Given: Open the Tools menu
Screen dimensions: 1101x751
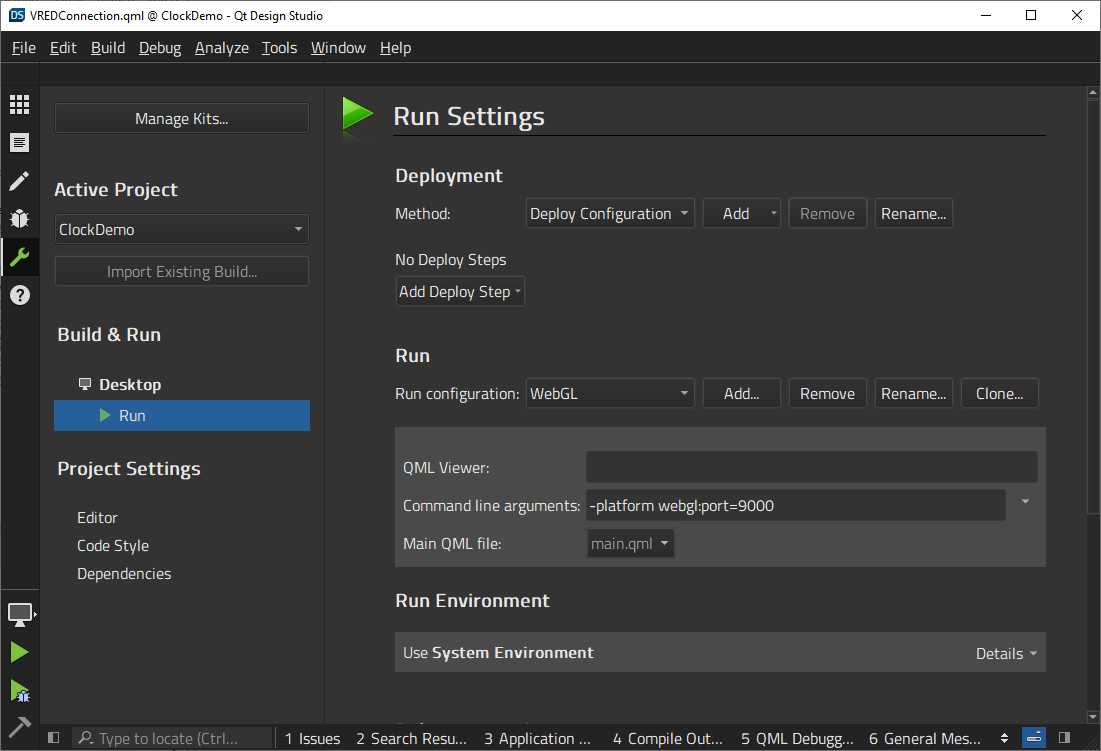Looking at the screenshot, I should 279,47.
